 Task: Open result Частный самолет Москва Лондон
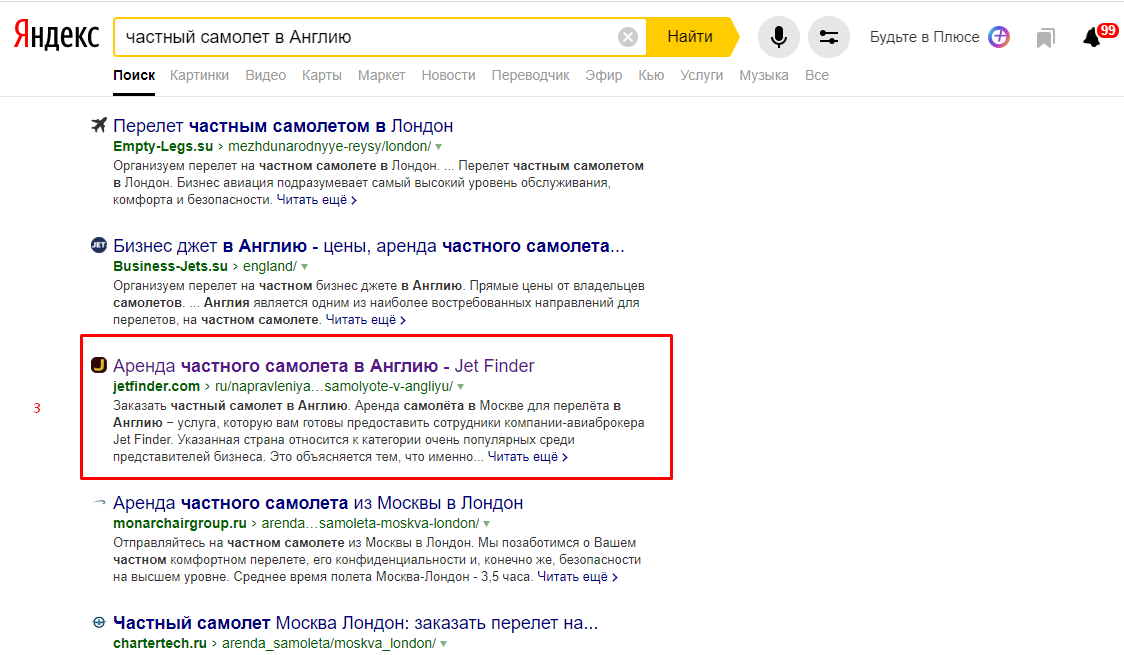(x=356, y=623)
